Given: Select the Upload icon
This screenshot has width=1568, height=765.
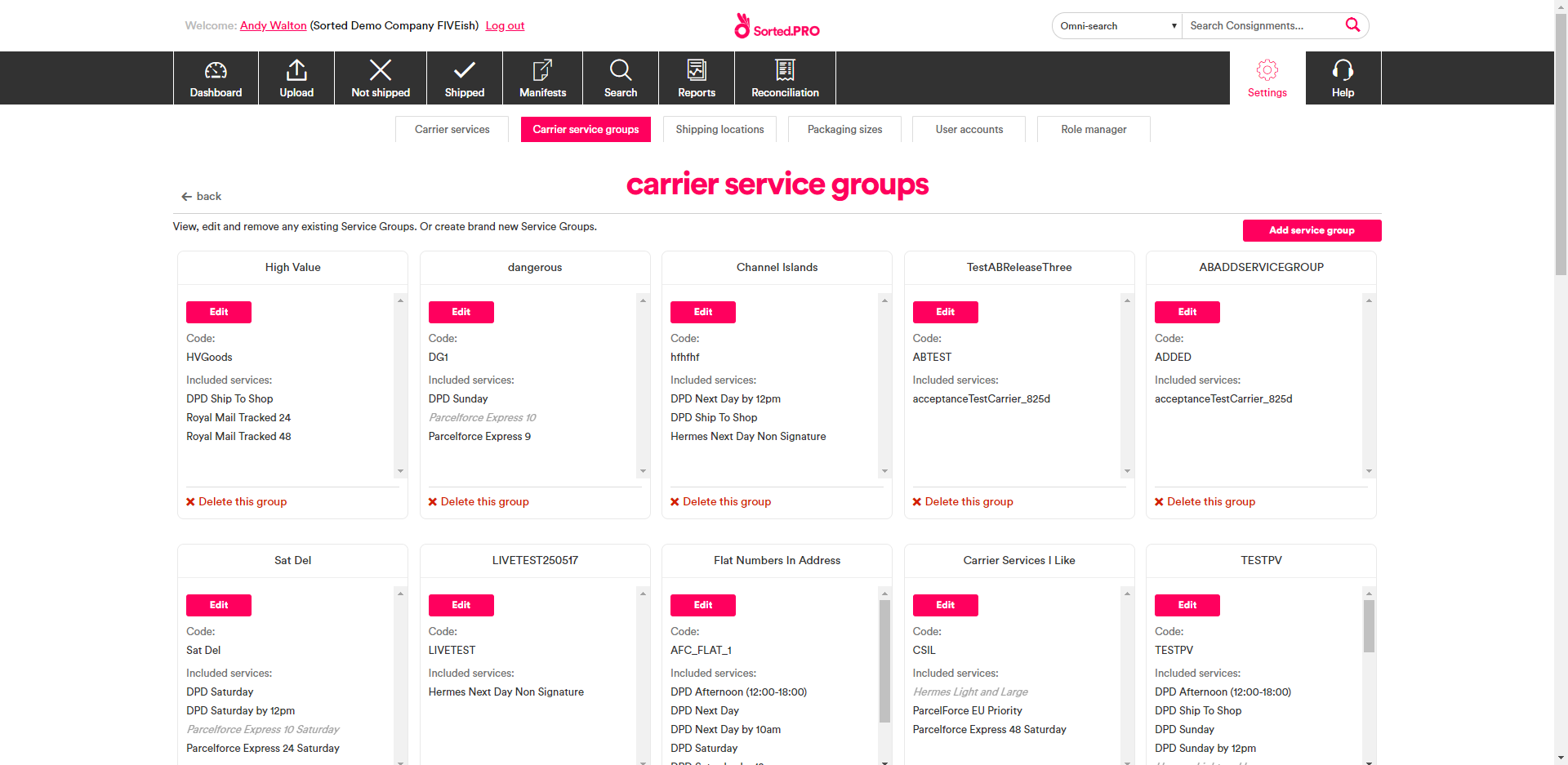Looking at the screenshot, I should coord(296,78).
